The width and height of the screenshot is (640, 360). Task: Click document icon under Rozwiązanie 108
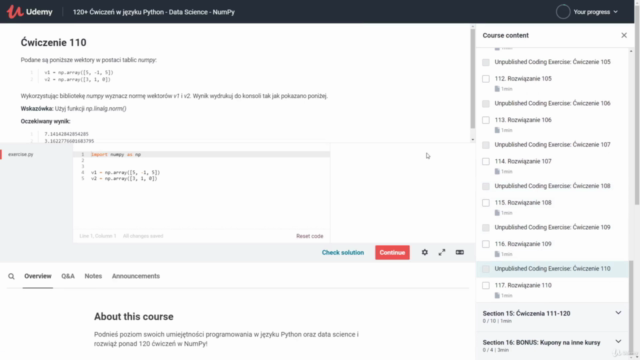(497, 212)
